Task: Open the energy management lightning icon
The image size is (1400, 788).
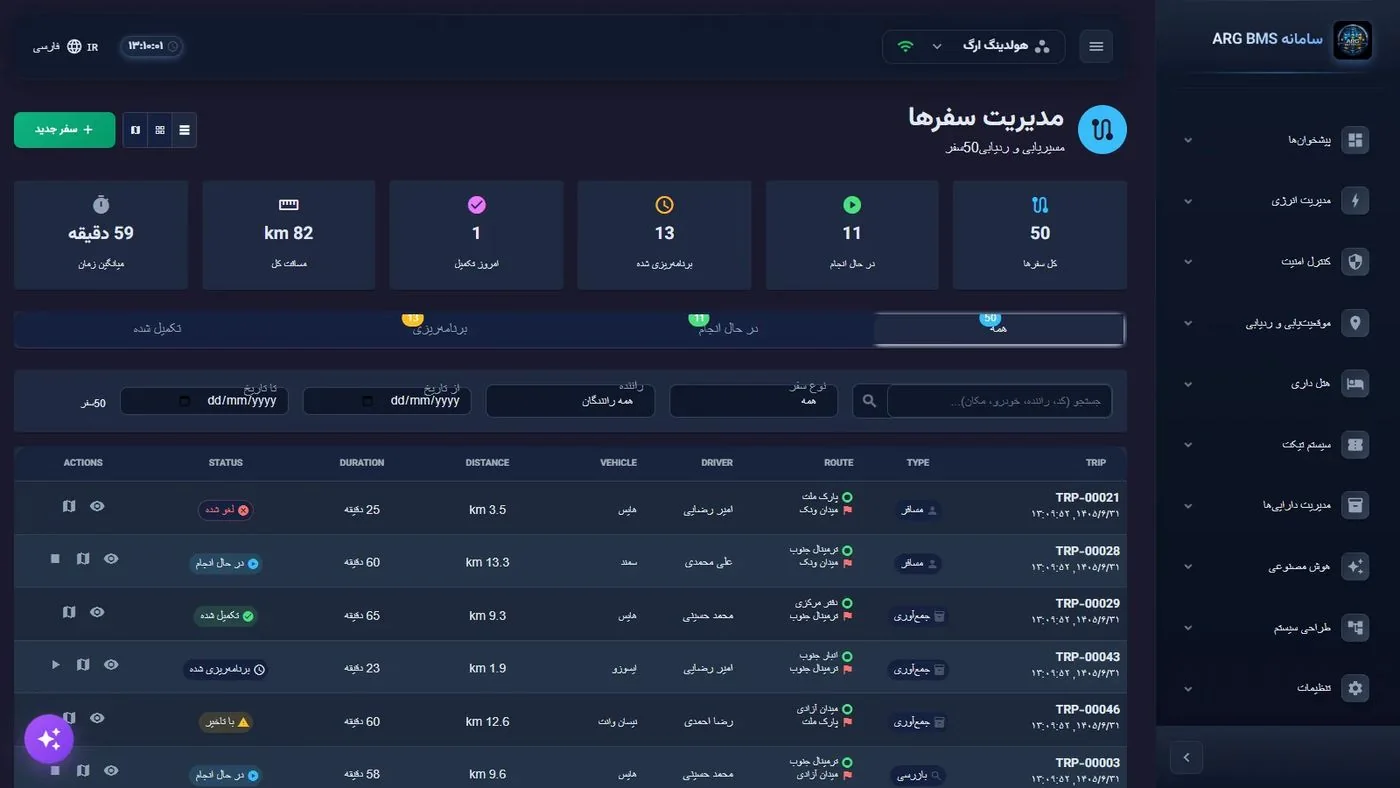Action: (1355, 201)
